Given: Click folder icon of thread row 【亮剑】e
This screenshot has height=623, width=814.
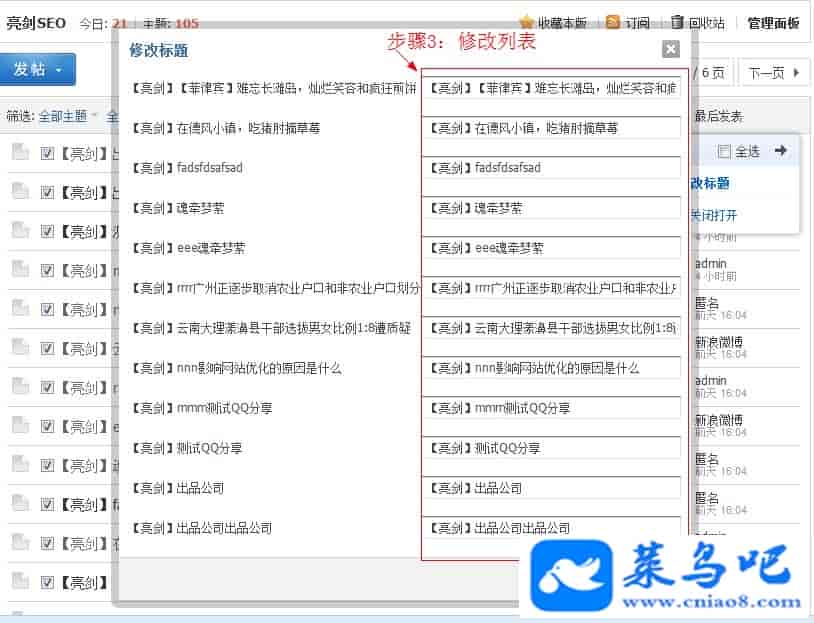Looking at the screenshot, I should coord(20,425).
